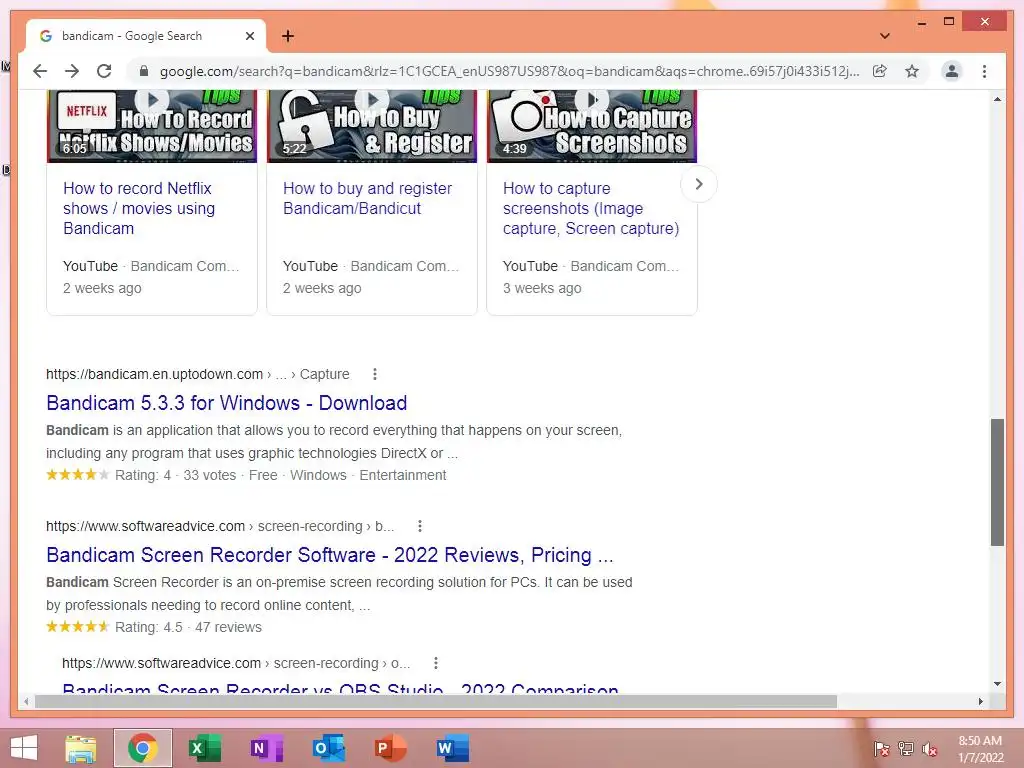Viewport: 1024px width, 768px height.
Task: Open the Windows Start menu
Action: coord(24,748)
